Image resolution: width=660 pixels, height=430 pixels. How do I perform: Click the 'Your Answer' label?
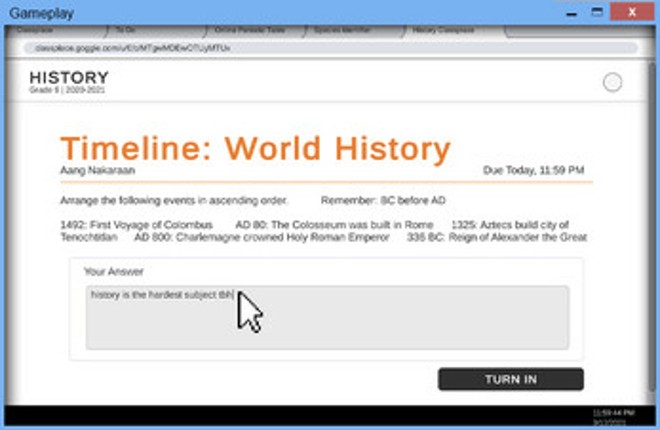114,271
